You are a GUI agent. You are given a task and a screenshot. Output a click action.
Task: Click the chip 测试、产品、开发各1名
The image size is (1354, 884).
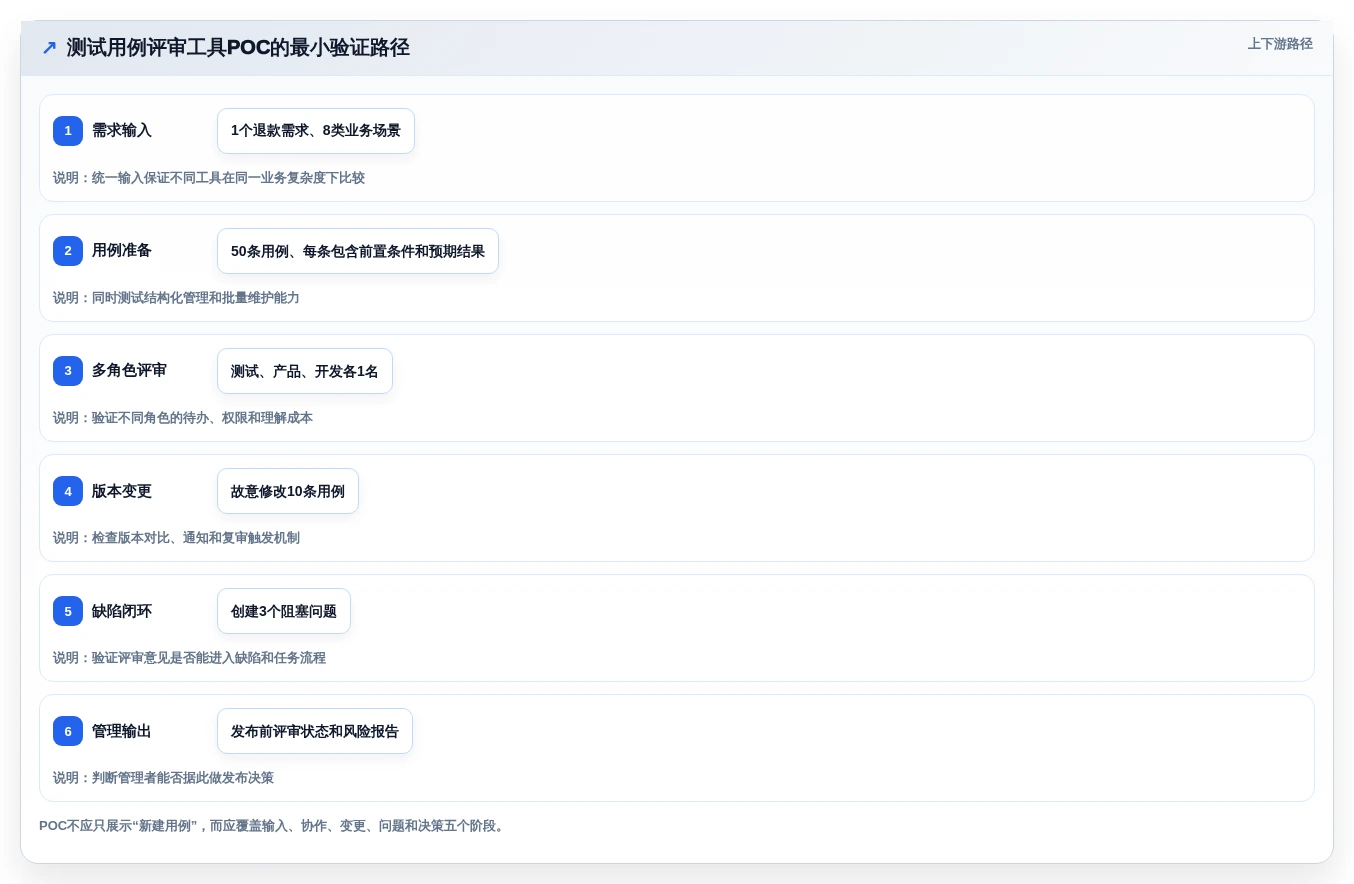click(305, 371)
